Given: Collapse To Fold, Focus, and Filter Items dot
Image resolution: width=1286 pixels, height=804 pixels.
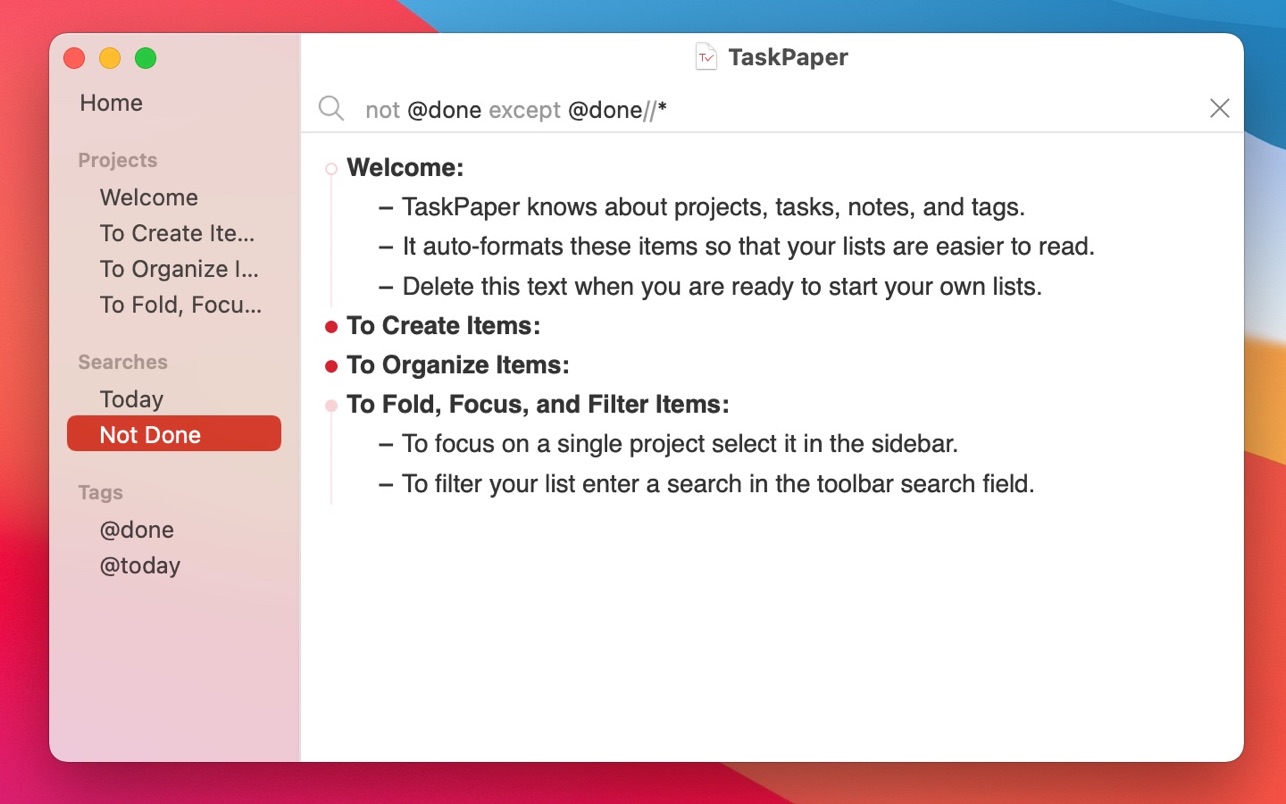Looking at the screenshot, I should pos(331,406).
